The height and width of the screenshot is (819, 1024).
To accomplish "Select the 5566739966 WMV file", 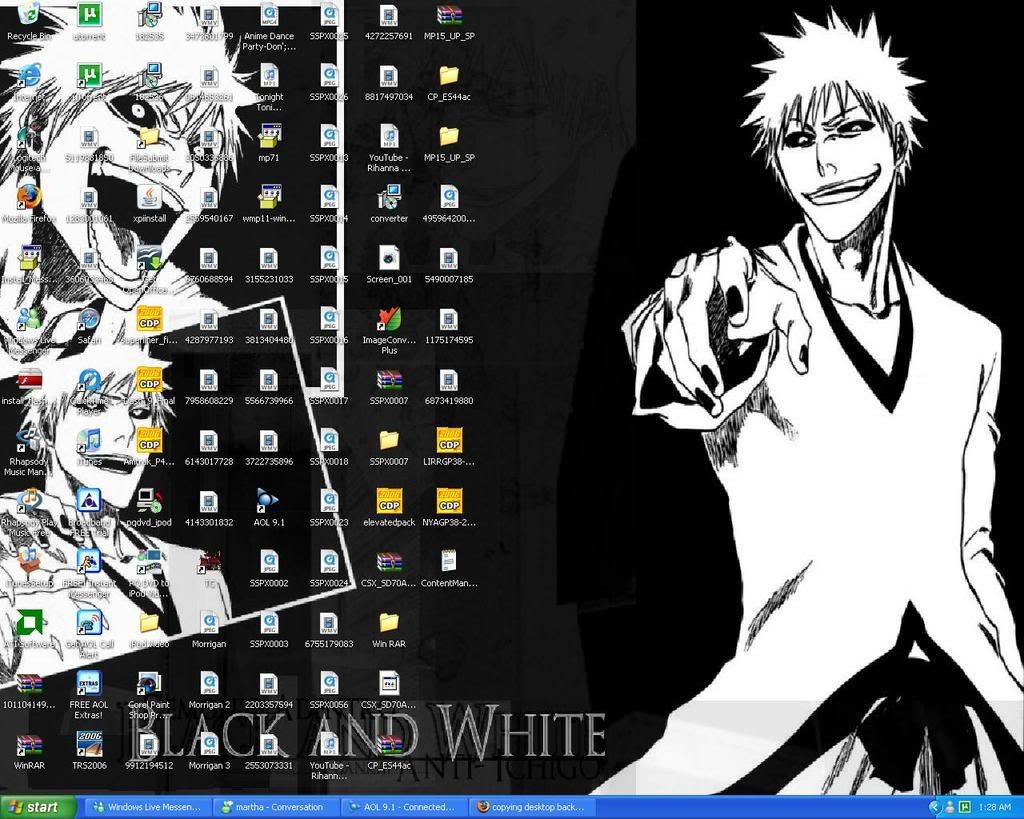I will point(269,385).
